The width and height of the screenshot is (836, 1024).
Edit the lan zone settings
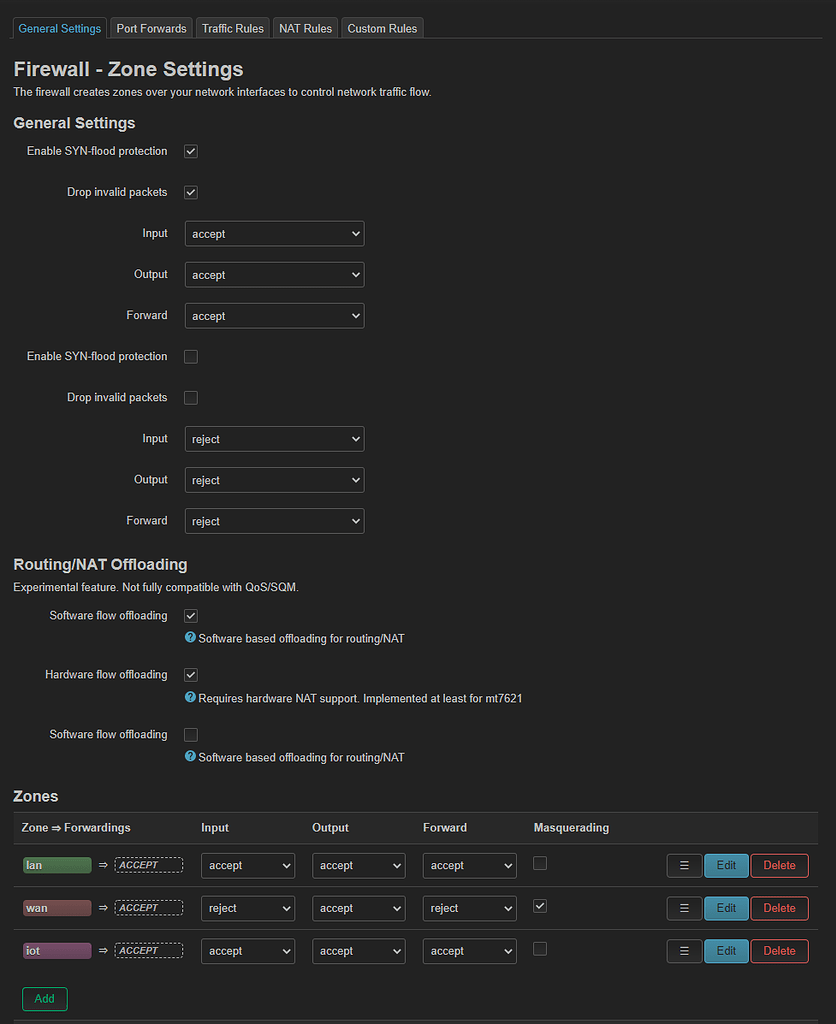(x=726, y=865)
